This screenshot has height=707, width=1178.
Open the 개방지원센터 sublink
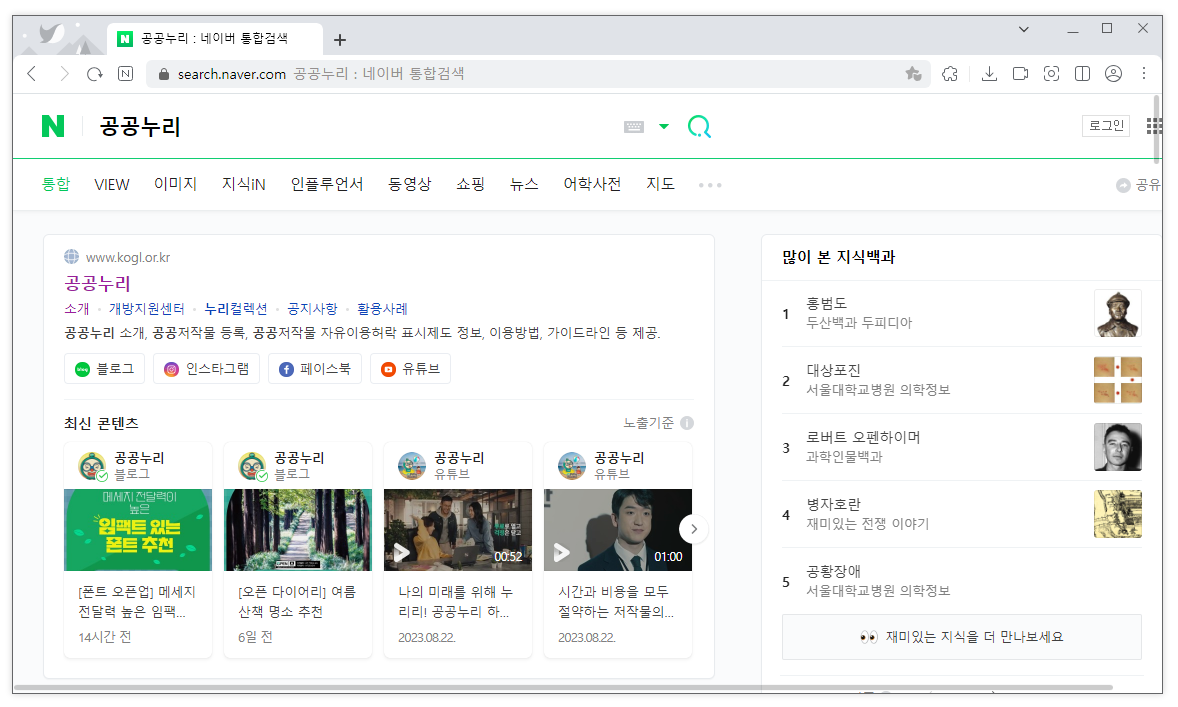pyautogui.click(x=146, y=308)
